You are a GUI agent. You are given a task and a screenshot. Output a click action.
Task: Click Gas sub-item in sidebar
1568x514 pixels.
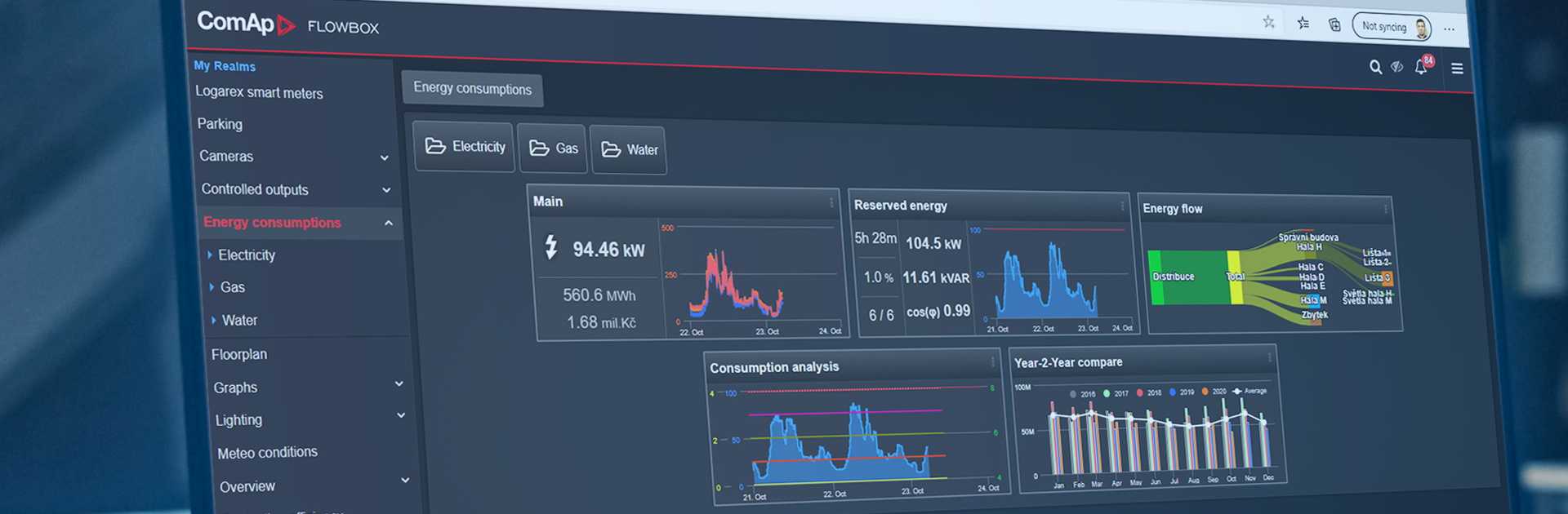point(233,287)
